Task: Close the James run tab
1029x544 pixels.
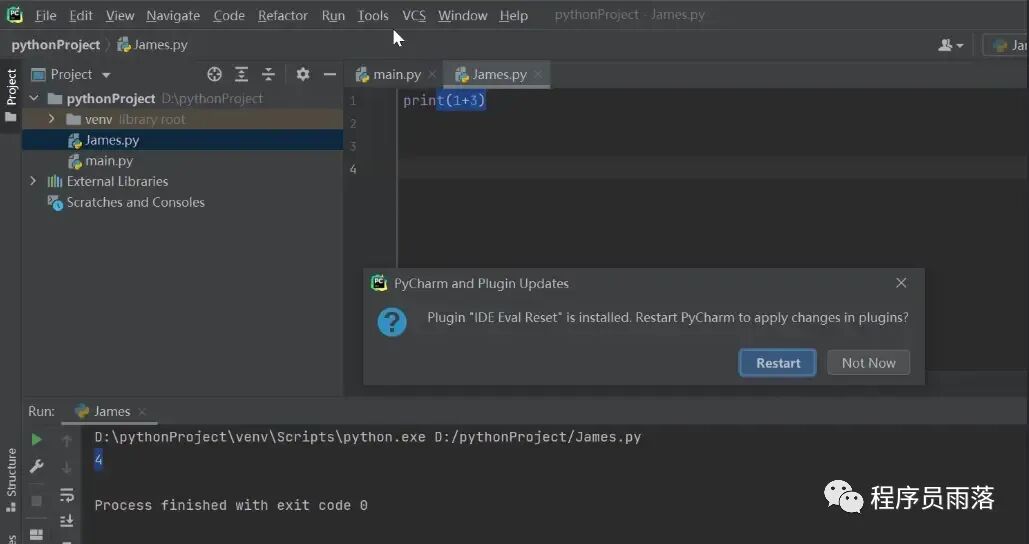Action: [142, 412]
